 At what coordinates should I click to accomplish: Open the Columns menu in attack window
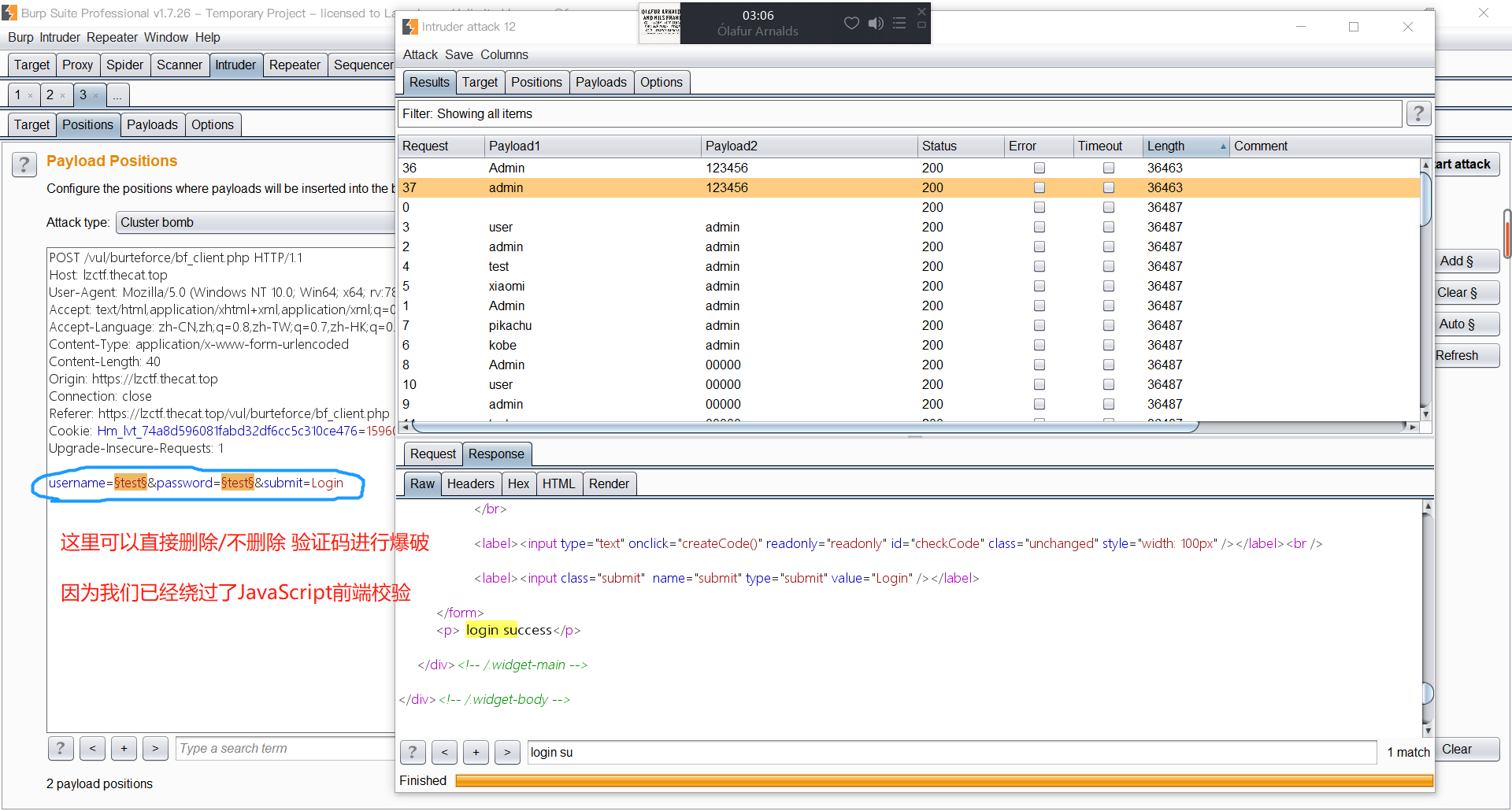point(504,55)
